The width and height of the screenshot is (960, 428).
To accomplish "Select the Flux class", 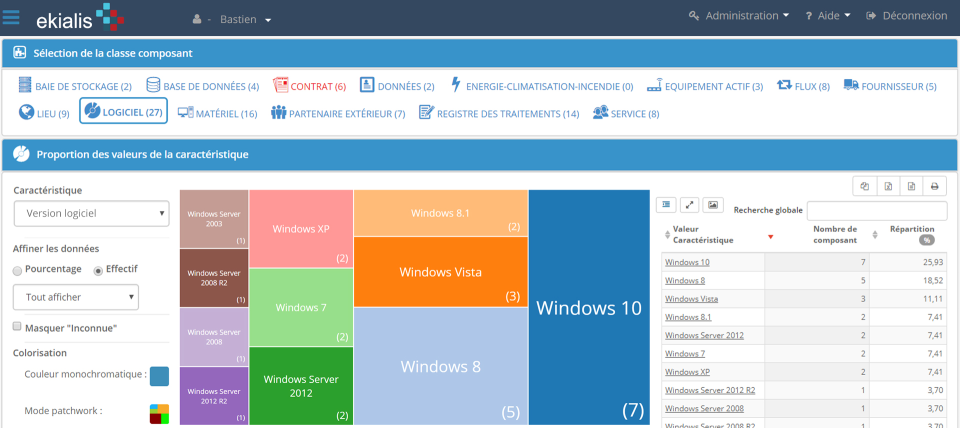I will point(803,86).
